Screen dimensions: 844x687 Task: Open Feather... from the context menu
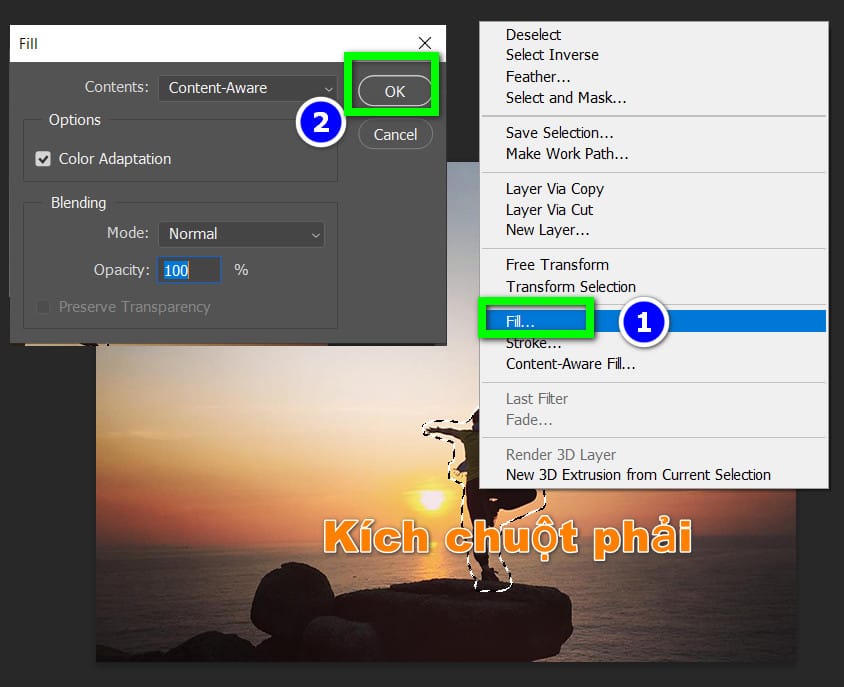[x=538, y=76]
